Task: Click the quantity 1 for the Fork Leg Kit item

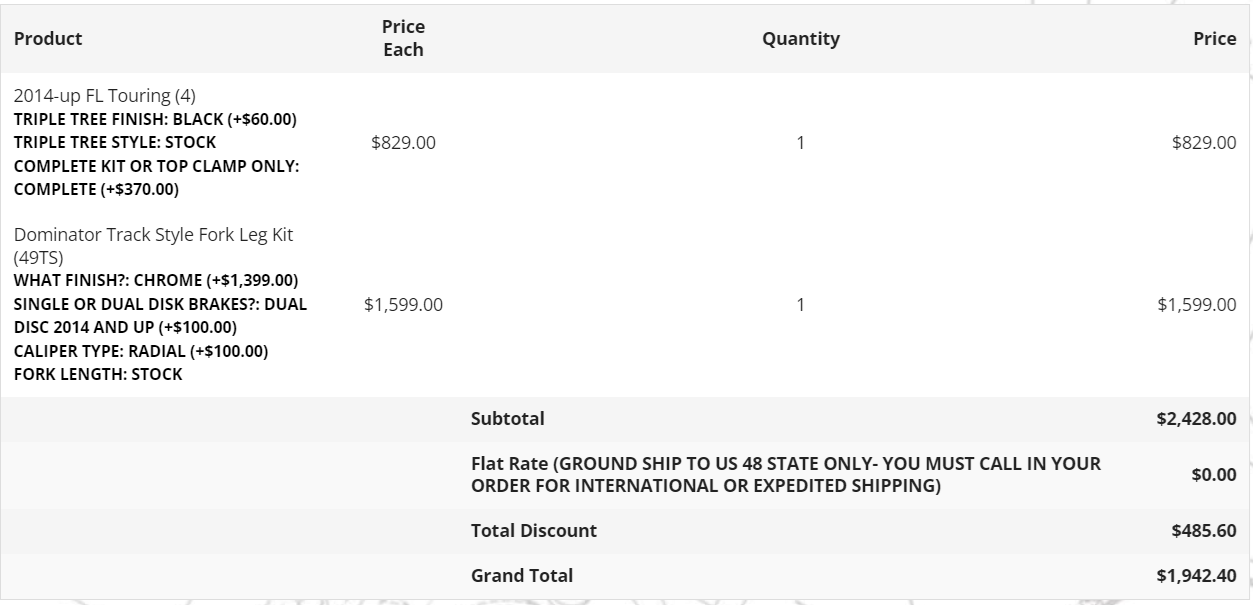Action: pos(801,304)
